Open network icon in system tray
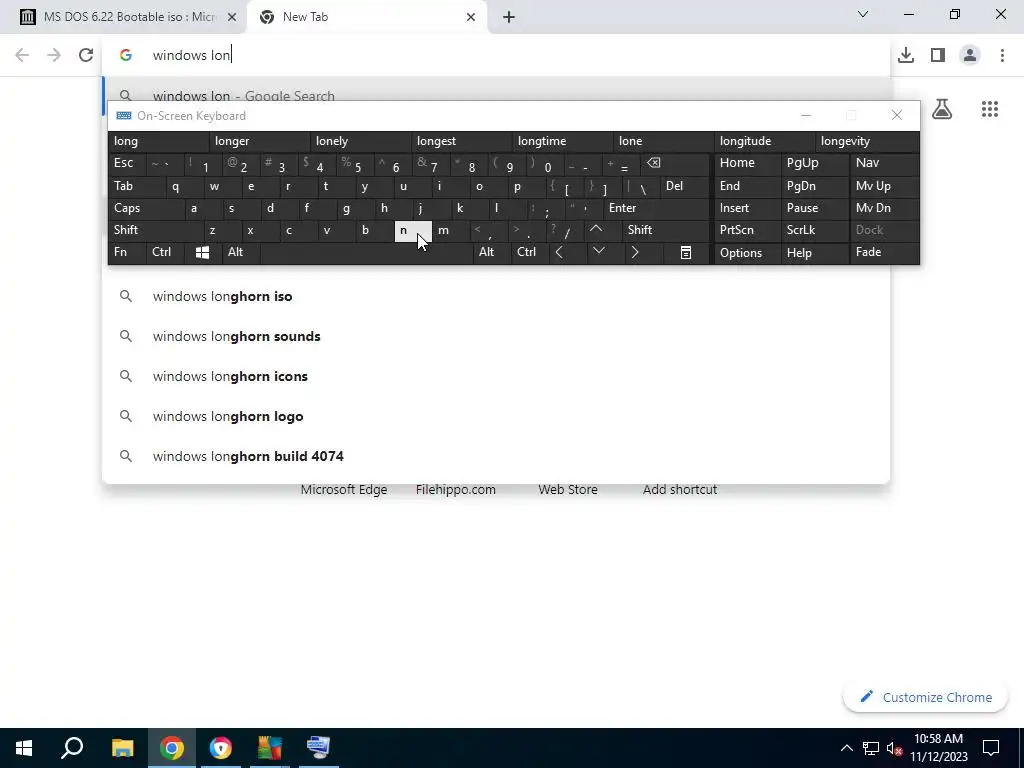Image resolution: width=1024 pixels, height=768 pixels. click(x=871, y=748)
